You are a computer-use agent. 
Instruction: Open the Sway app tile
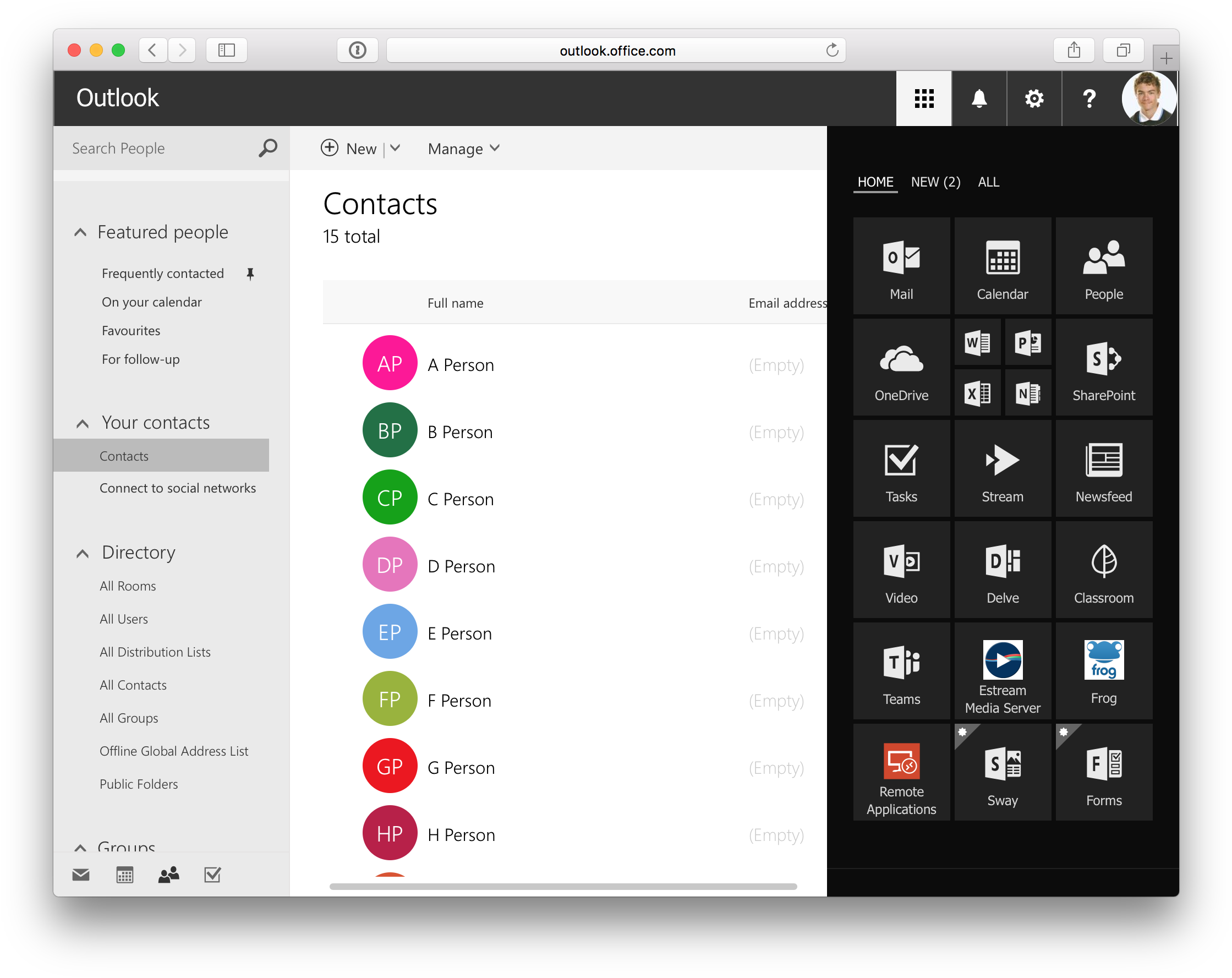pyautogui.click(x=1001, y=772)
